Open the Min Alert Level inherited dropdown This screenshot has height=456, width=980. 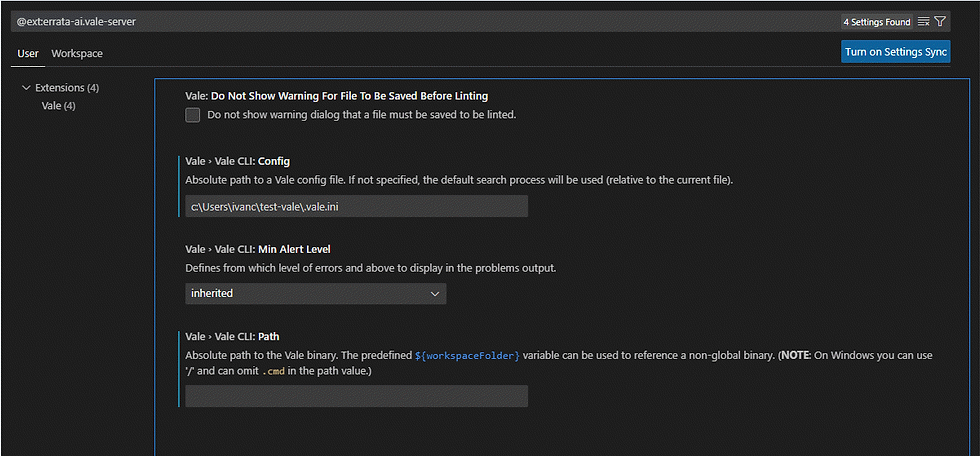click(x=316, y=294)
